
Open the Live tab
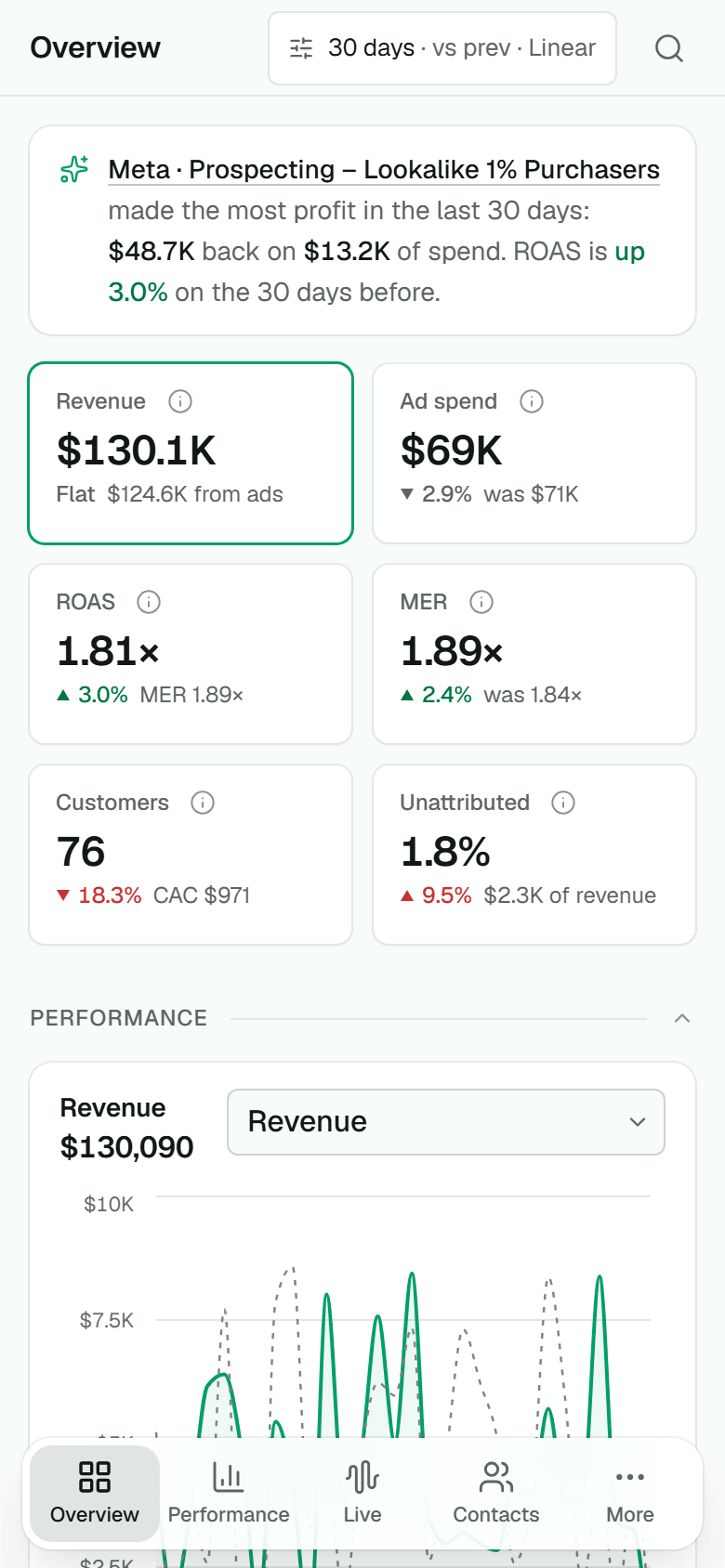[362, 1493]
